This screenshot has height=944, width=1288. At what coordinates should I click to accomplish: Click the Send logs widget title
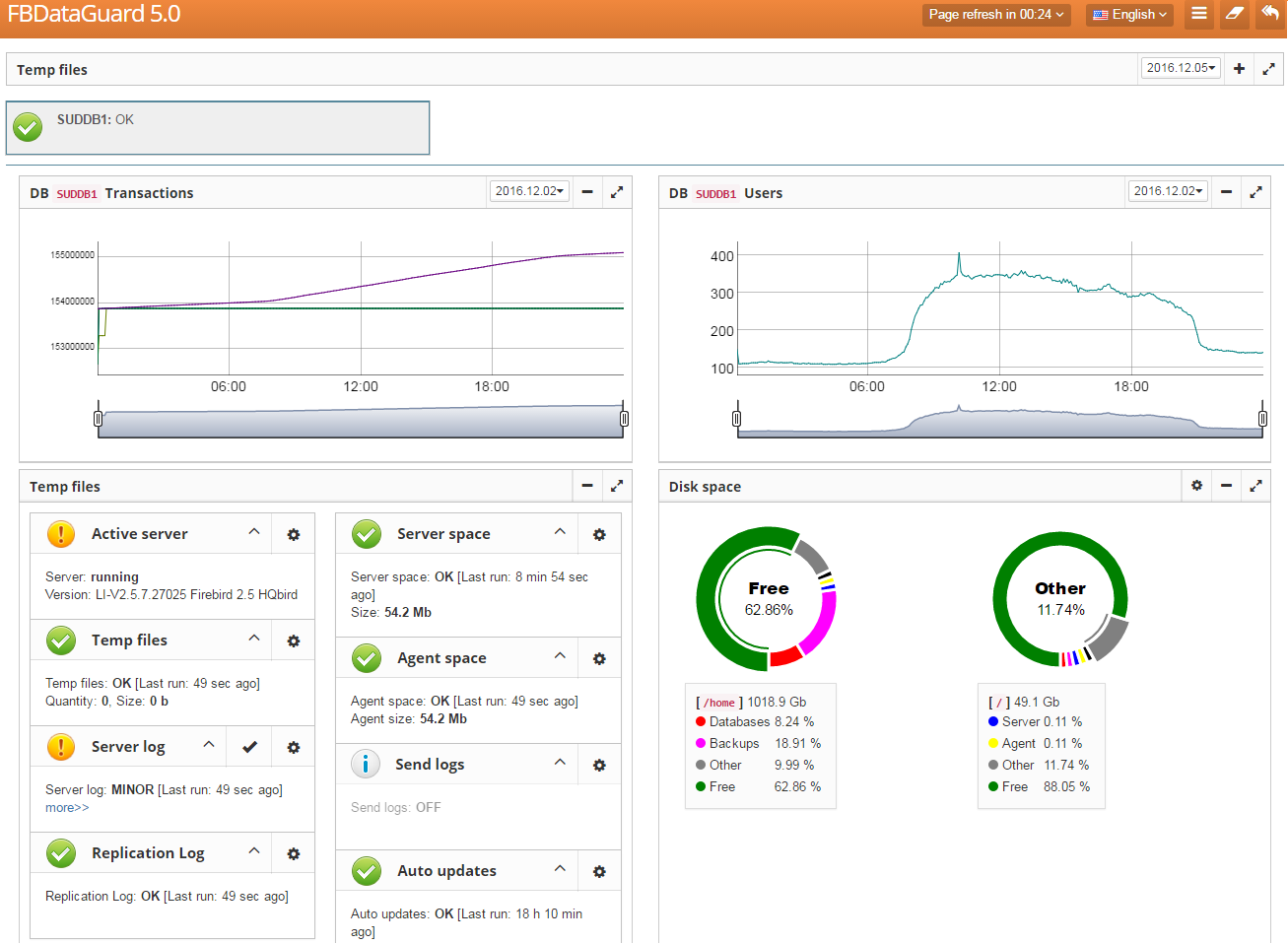coord(430,765)
